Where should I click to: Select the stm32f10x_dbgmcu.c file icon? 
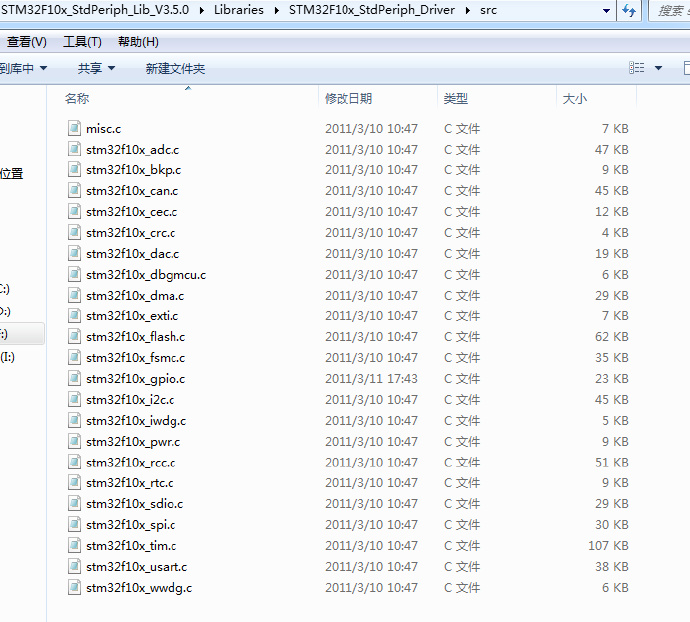[74, 275]
